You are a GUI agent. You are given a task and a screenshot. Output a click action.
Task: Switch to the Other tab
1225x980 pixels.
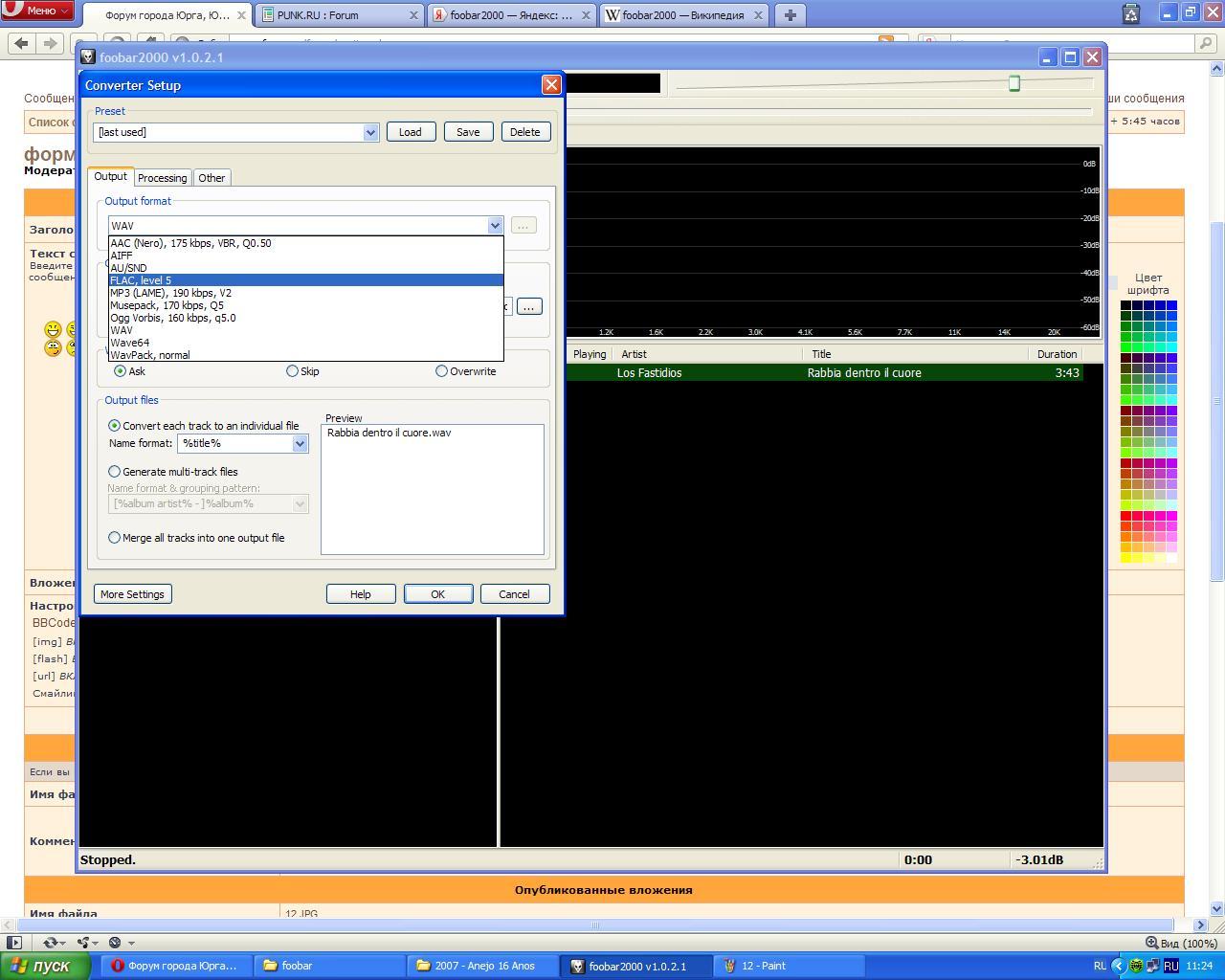click(x=212, y=178)
